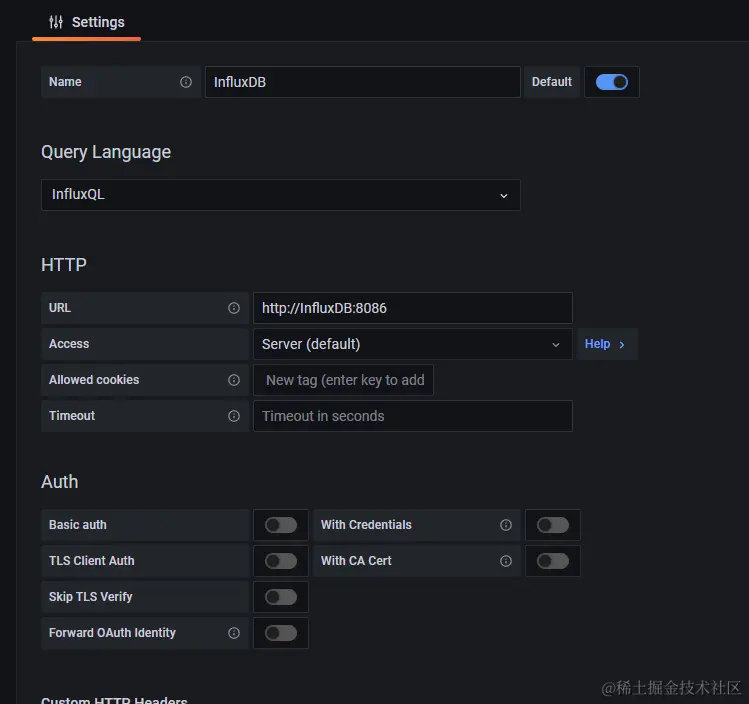Click the HTTP section heading
The width and height of the screenshot is (749, 704).
[64, 265]
